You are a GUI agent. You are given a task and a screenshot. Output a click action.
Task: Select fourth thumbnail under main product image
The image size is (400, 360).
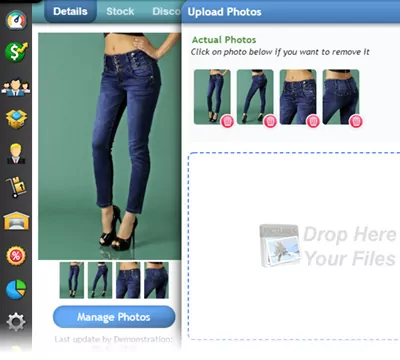(x=156, y=280)
